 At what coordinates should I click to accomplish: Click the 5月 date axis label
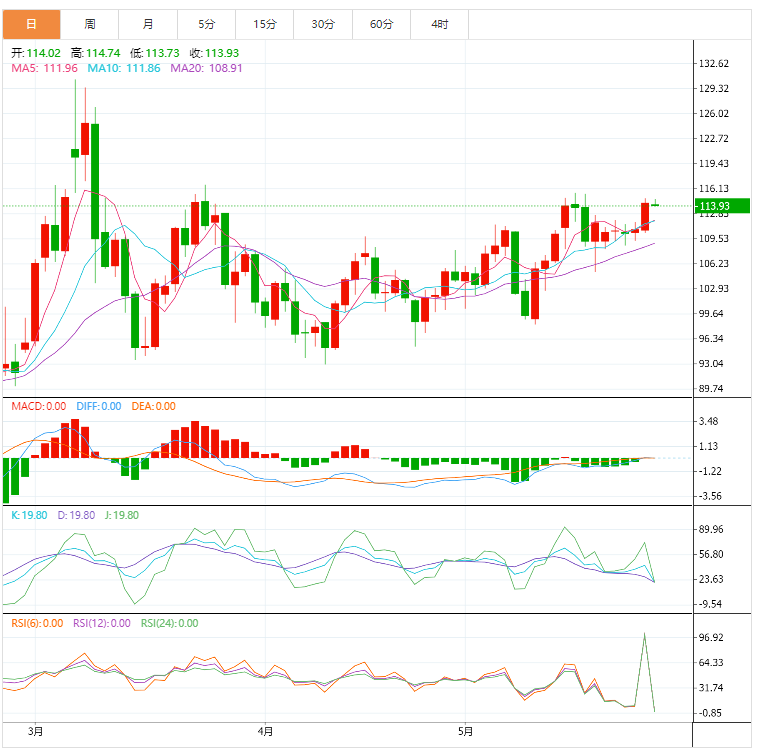pyautogui.click(x=465, y=731)
